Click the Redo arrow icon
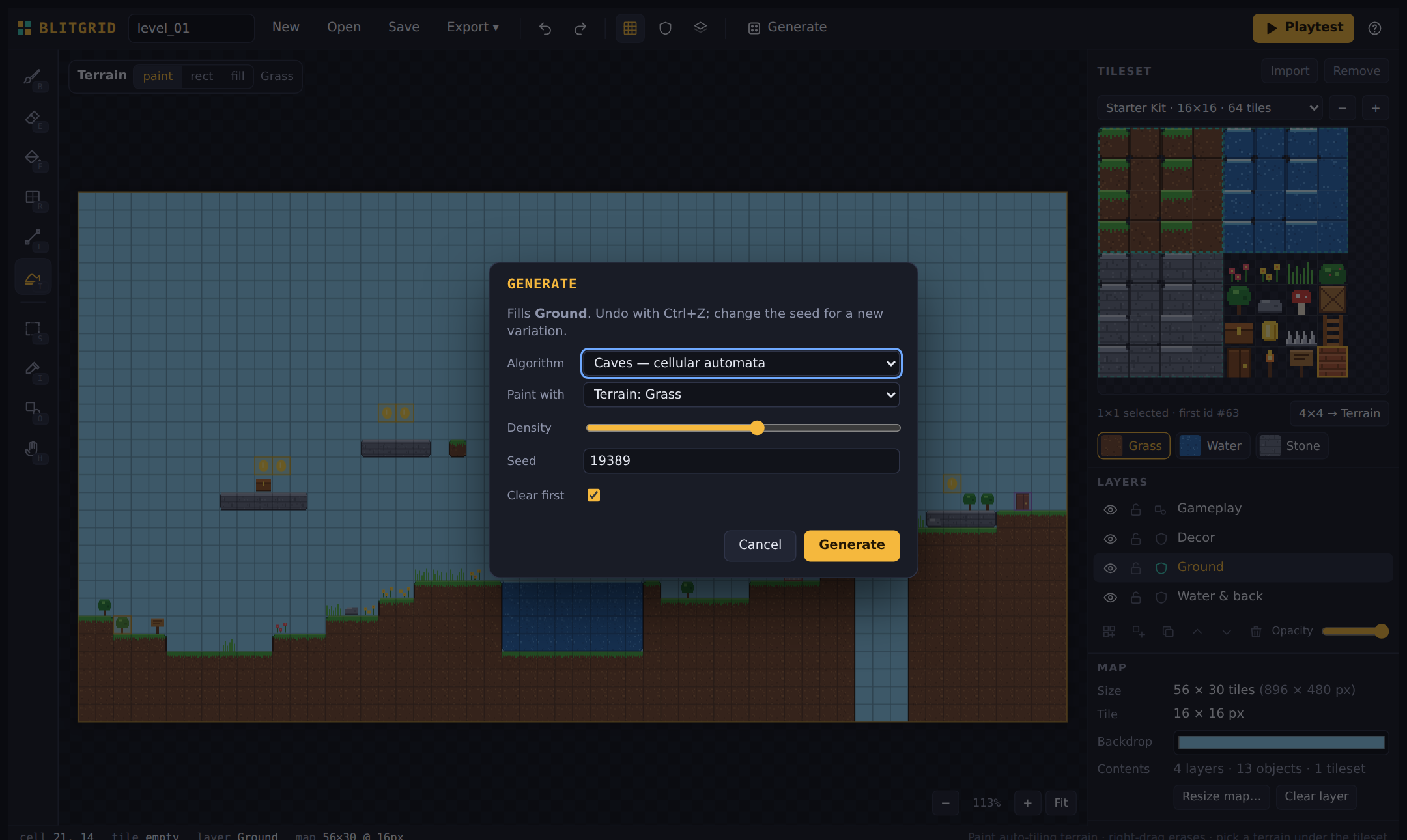Screen dimensions: 1407x840 pos(580,28)
